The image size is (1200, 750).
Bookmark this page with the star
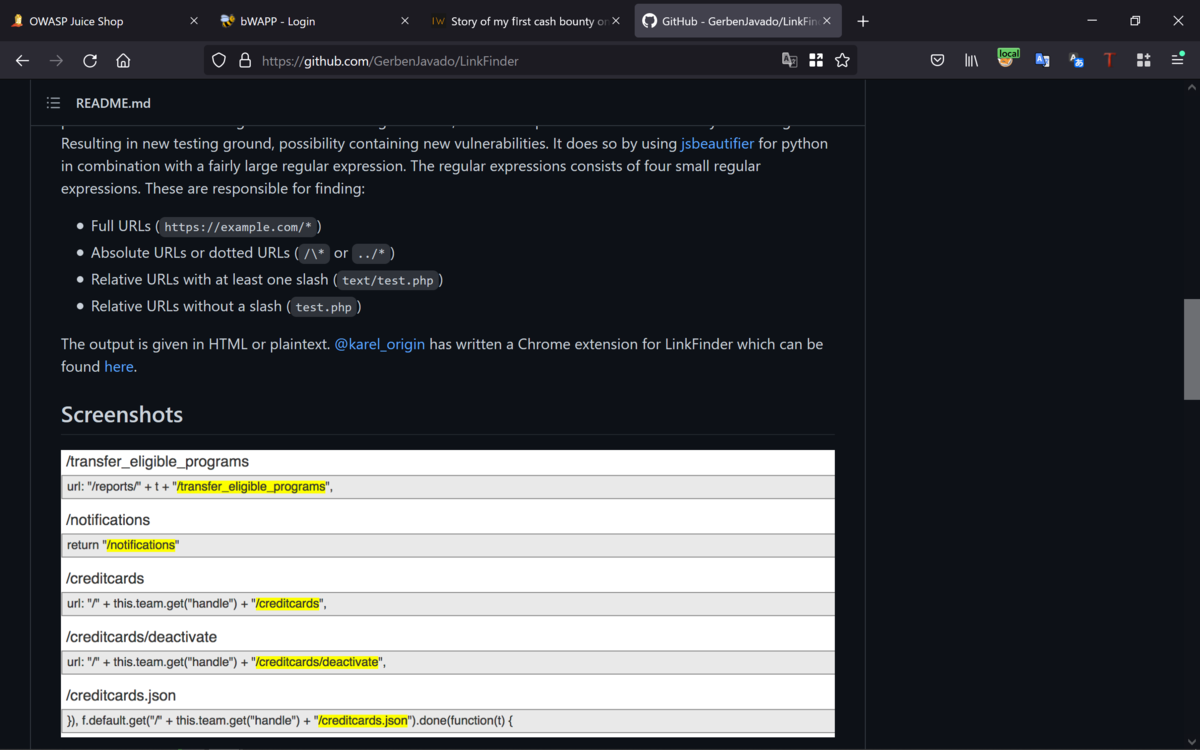pos(842,60)
